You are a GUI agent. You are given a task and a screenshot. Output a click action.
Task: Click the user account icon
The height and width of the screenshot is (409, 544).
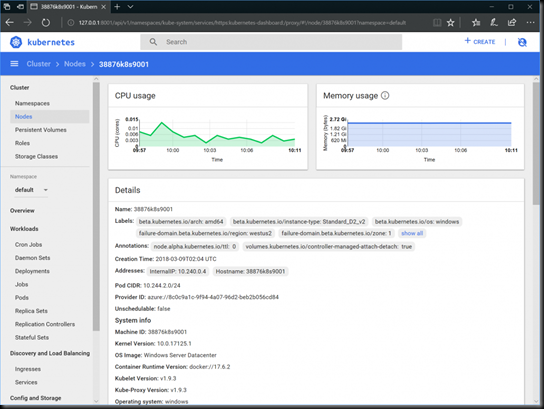coord(522,42)
